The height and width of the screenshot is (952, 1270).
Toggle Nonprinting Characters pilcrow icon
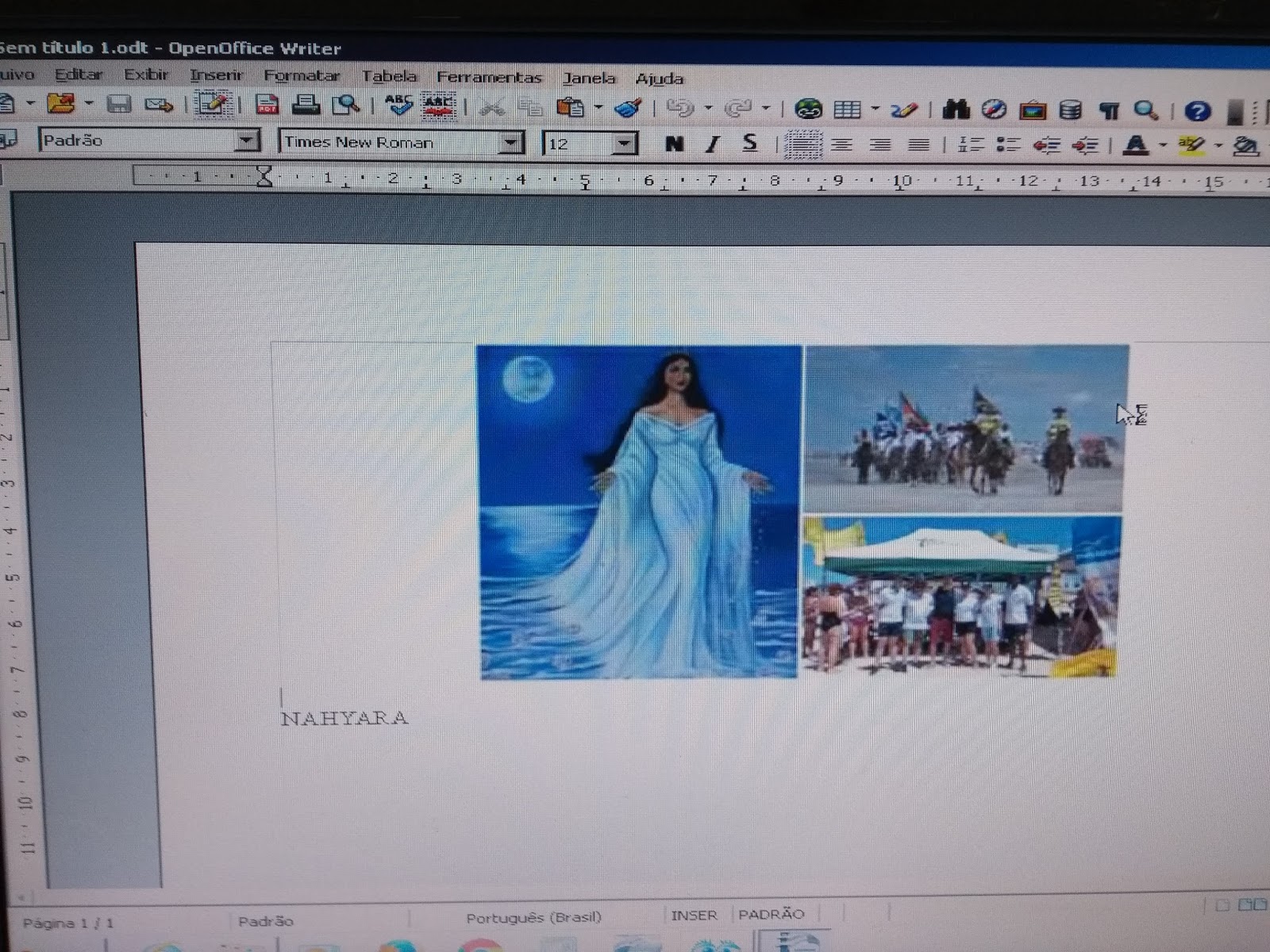(1108, 110)
